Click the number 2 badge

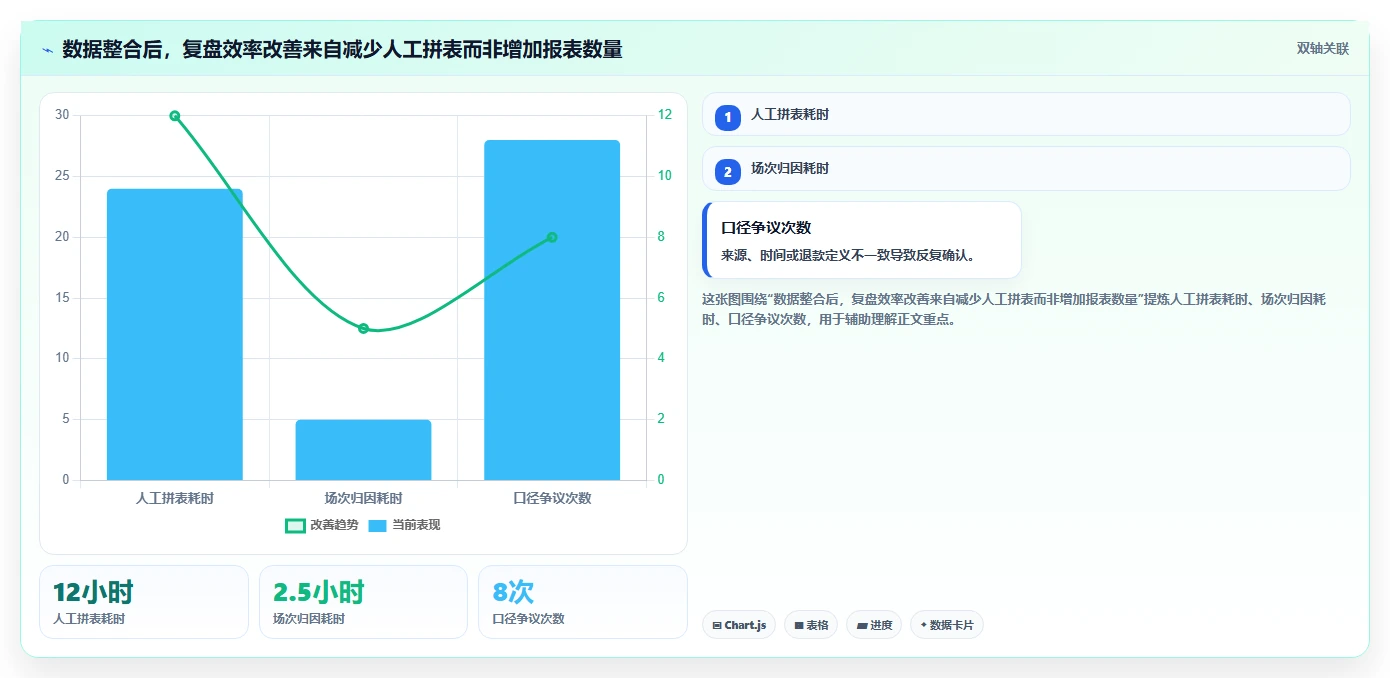coord(728,171)
